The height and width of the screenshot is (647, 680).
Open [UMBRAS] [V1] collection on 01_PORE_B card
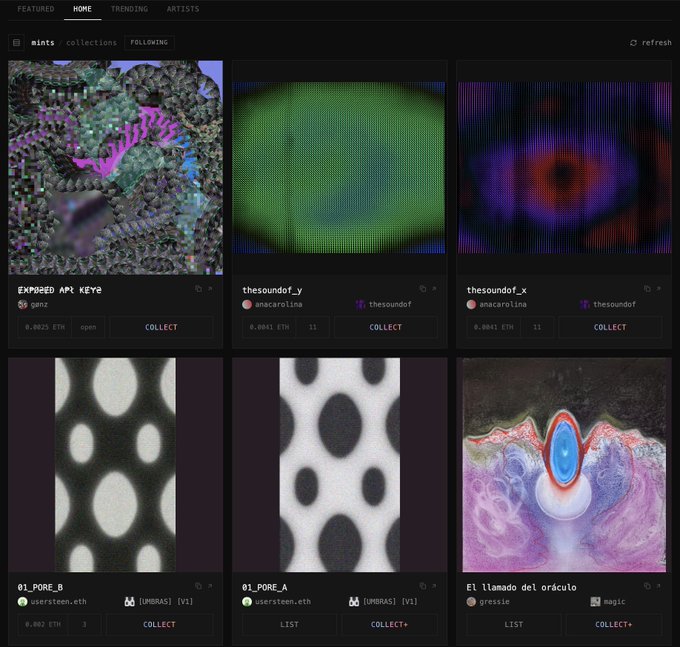(x=166, y=602)
